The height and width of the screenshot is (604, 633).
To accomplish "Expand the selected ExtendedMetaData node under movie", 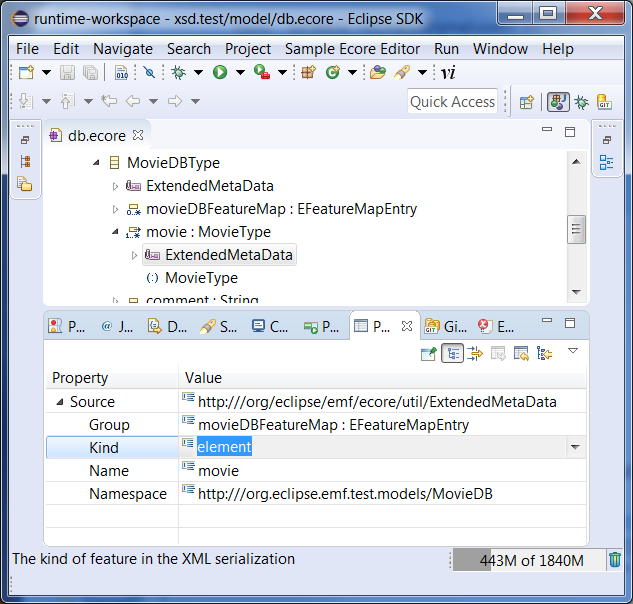I will (134, 255).
